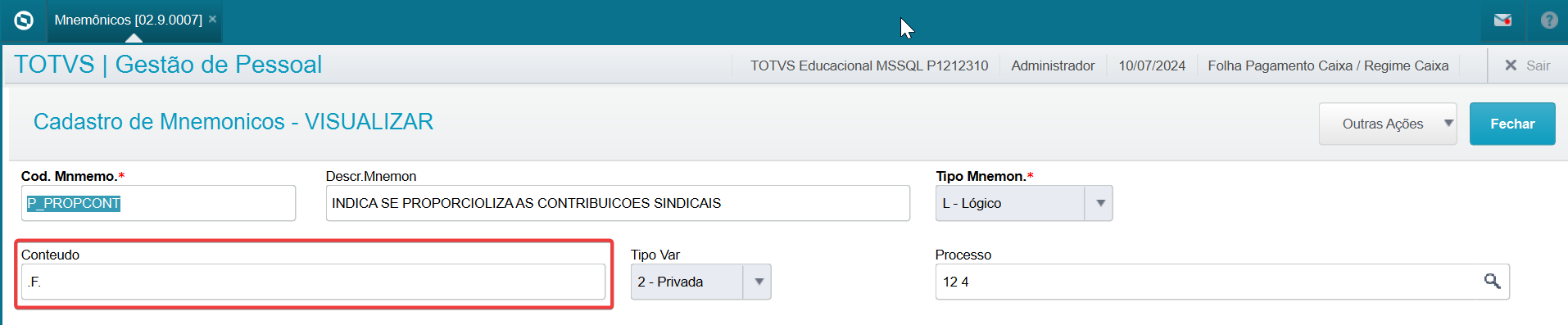This screenshot has height=325, width=1568.
Task: Click Folha Pagamento Caixa / Regime Caixa
Action: pyautogui.click(x=1328, y=65)
